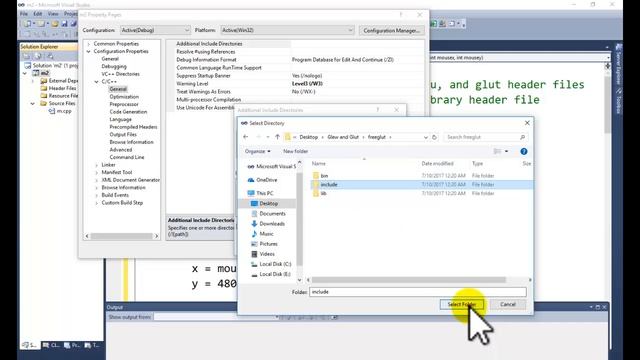The height and width of the screenshot is (360, 640).
Task: Open Configuration dropdown Active(Debug)
Action: click(x=155, y=30)
